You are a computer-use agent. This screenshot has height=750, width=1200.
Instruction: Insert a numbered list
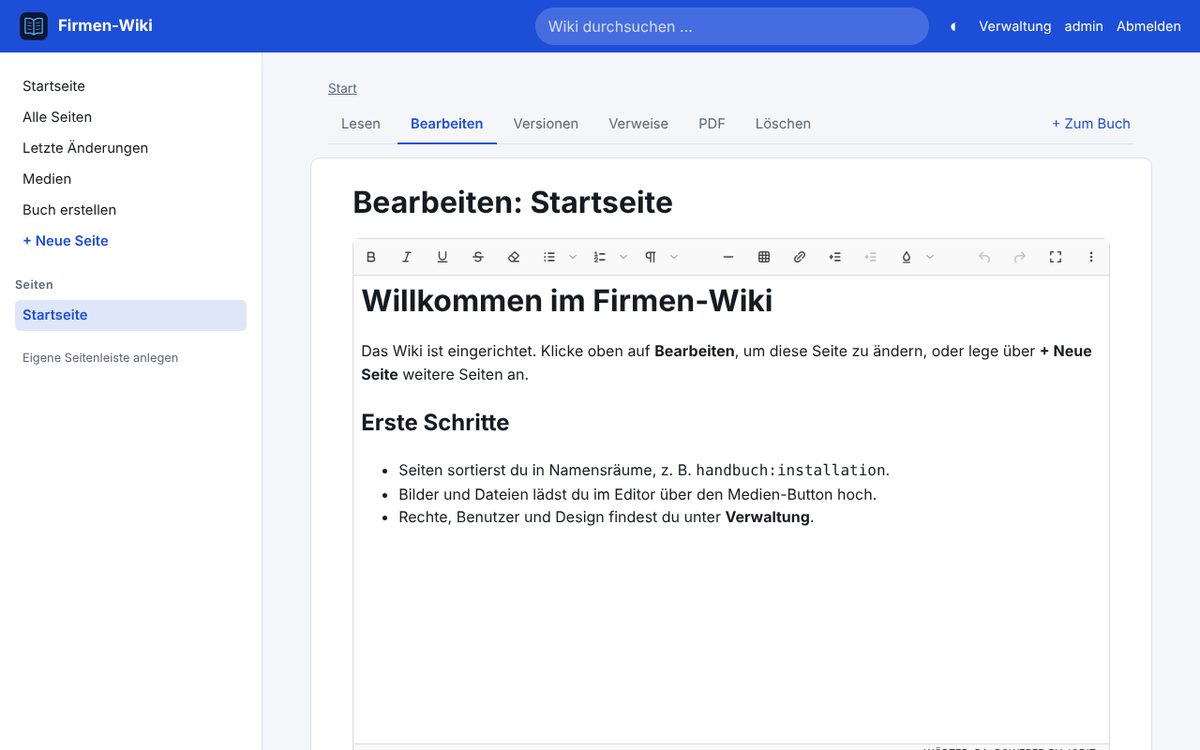pyautogui.click(x=600, y=257)
